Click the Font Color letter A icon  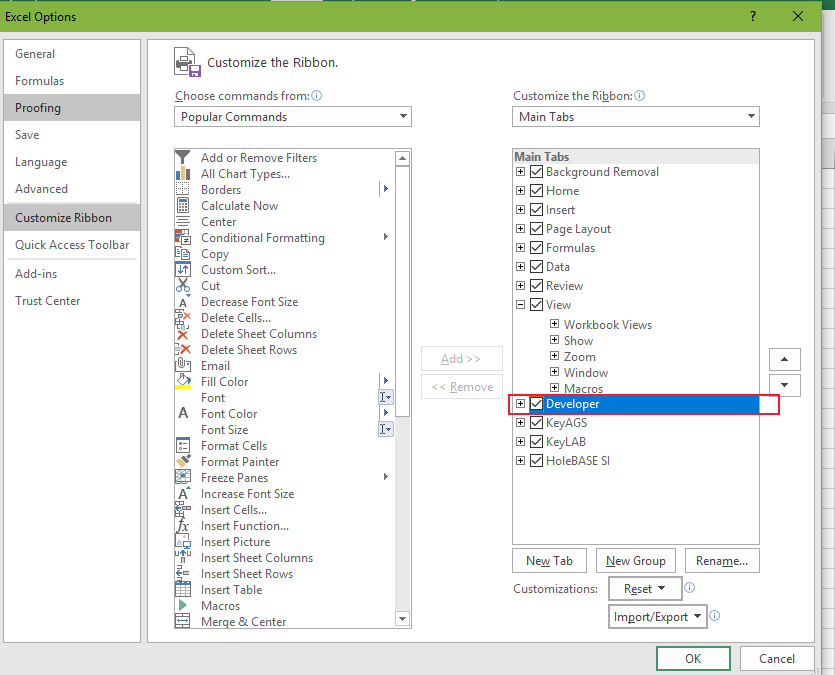(183, 413)
